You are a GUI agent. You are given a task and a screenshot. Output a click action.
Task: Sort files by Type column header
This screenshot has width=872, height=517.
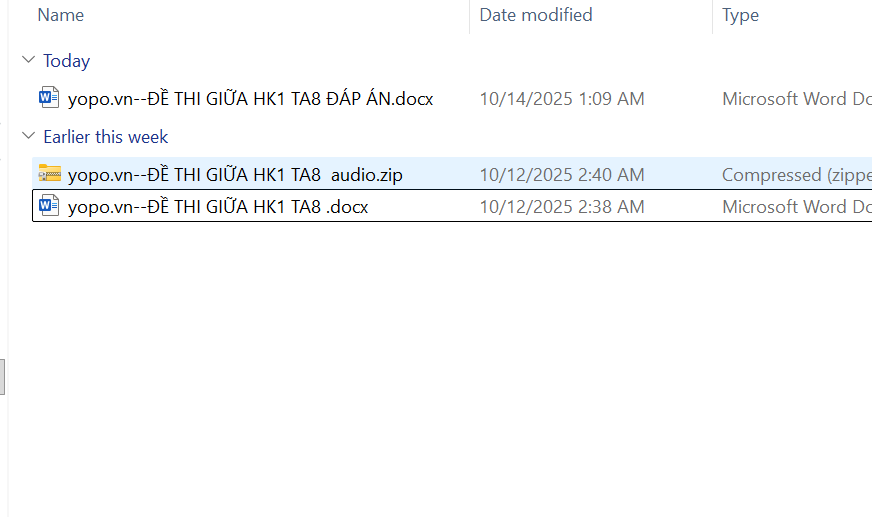(x=740, y=15)
